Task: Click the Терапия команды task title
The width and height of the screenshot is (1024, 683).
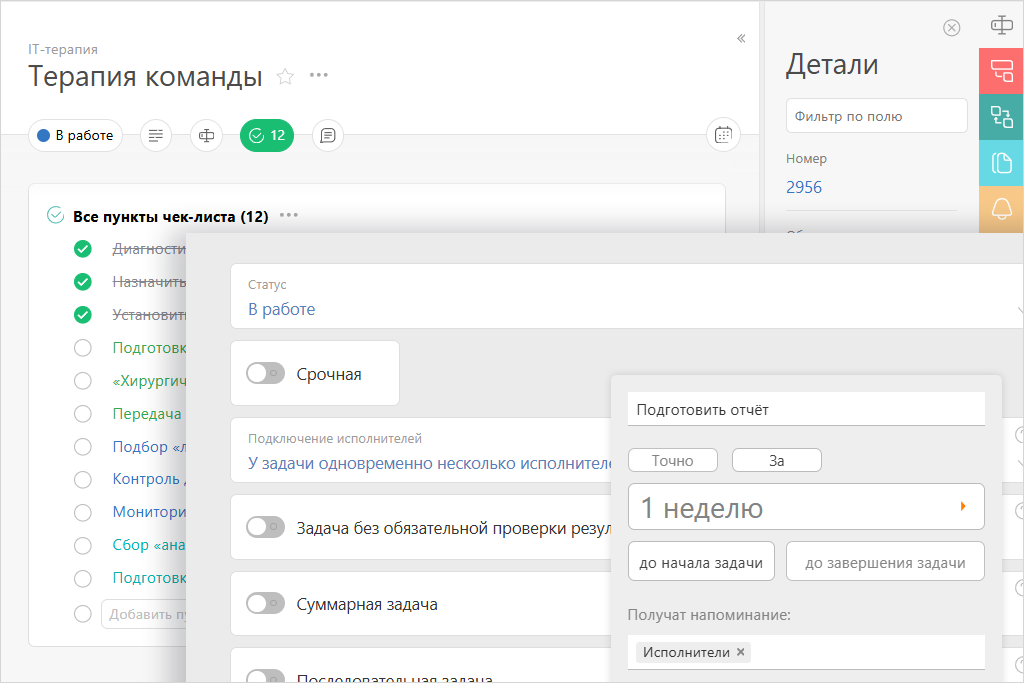Action: pos(145,76)
